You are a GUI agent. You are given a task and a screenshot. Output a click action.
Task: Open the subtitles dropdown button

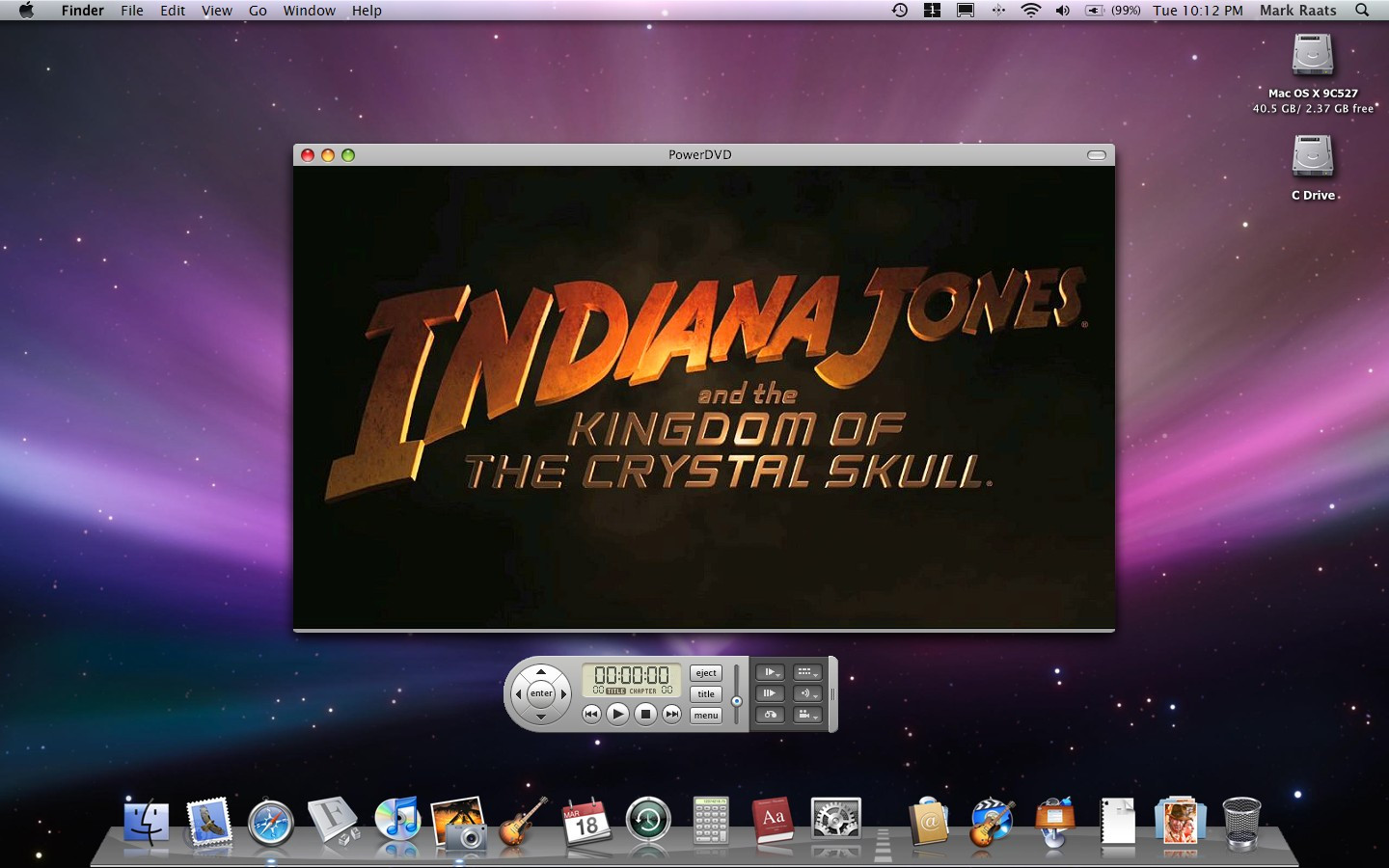[x=806, y=672]
